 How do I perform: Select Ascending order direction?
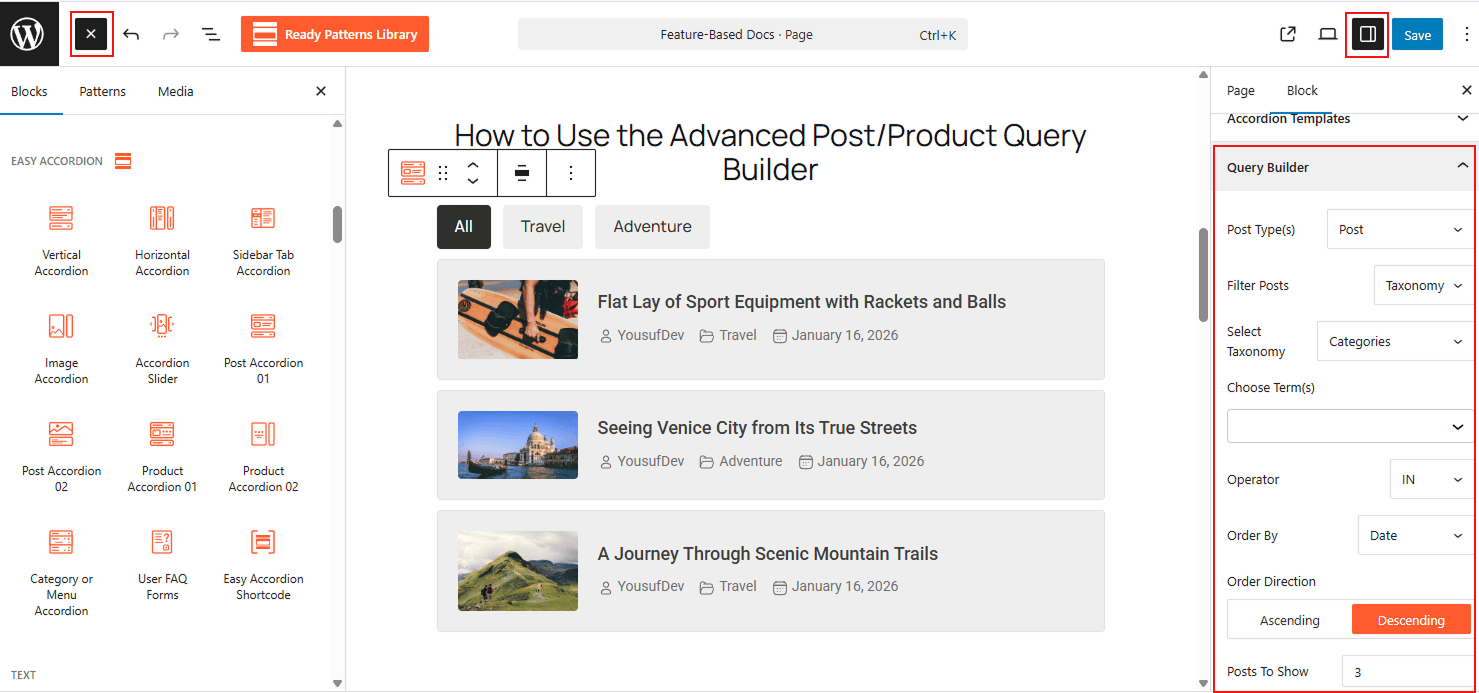(1290, 619)
